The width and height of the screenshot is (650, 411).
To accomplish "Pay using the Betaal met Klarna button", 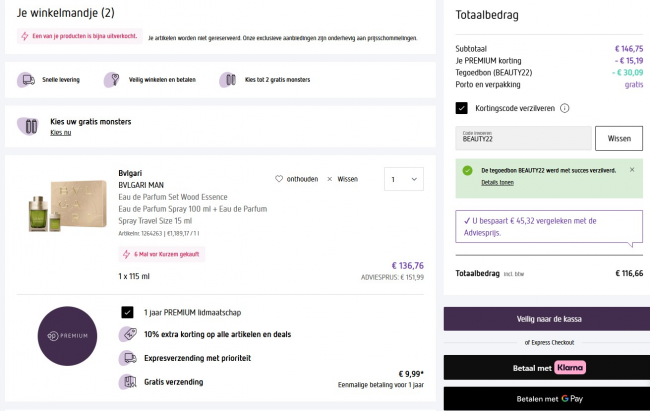I will pyautogui.click(x=543, y=366).
